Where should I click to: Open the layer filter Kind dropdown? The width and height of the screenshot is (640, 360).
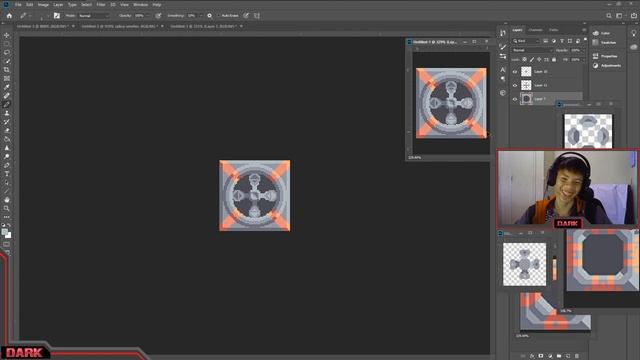[x=526, y=41]
